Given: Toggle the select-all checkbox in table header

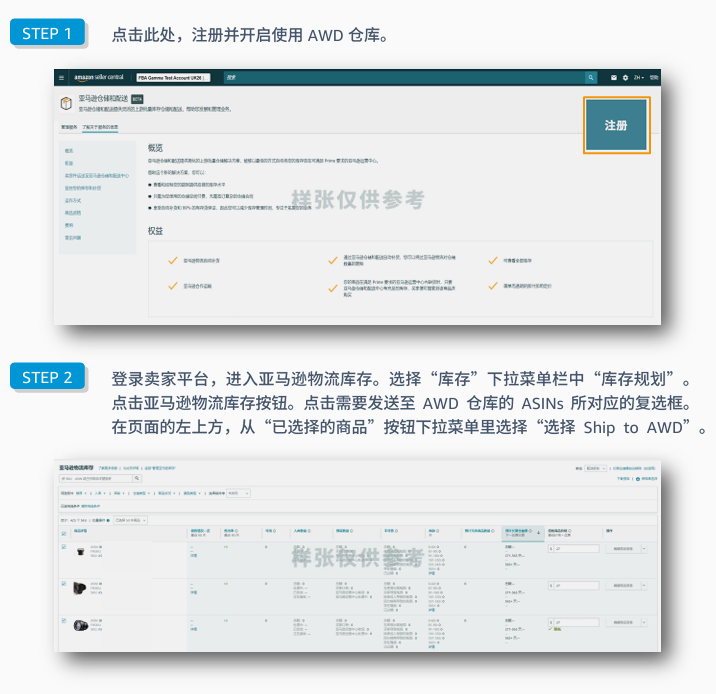Looking at the screenshot, I should (x=63, y=533).
